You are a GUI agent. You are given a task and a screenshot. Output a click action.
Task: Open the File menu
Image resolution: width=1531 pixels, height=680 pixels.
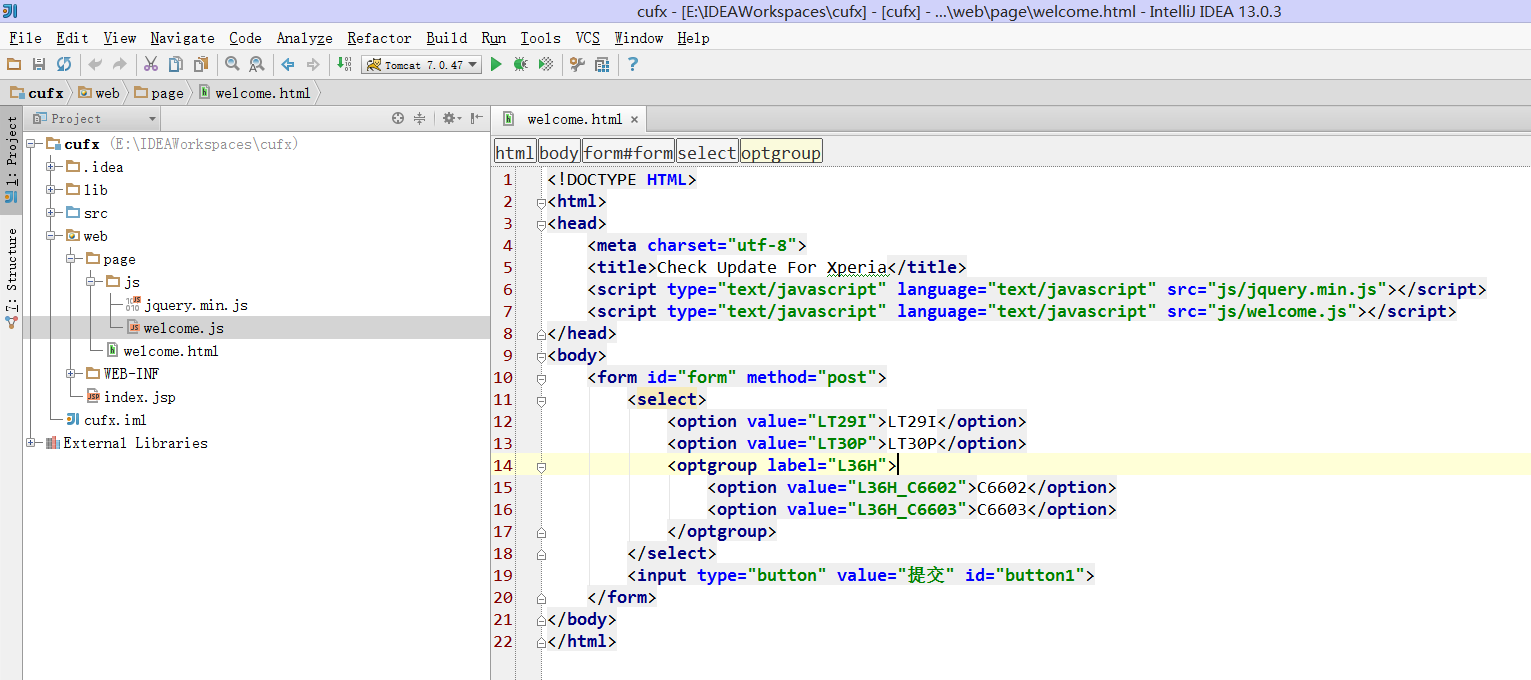point(25,38)
